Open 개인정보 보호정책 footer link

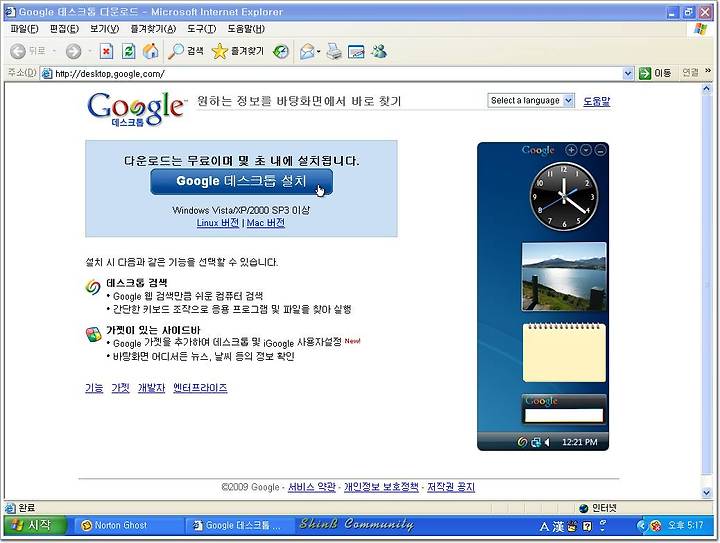(381, 487)
